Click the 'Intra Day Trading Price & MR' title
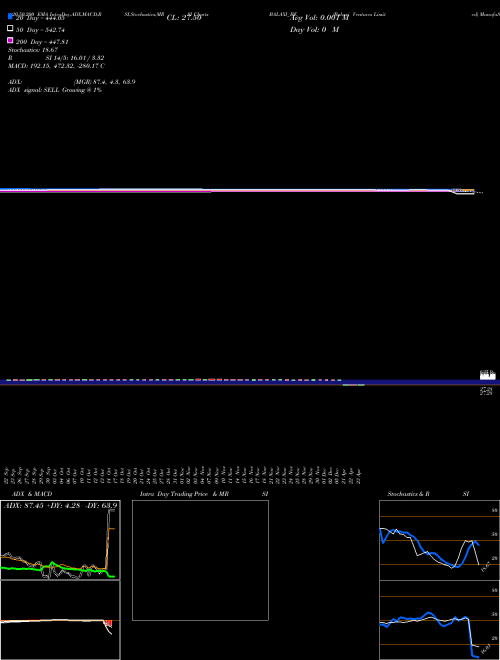500x660 pixels. coord(184,494)
